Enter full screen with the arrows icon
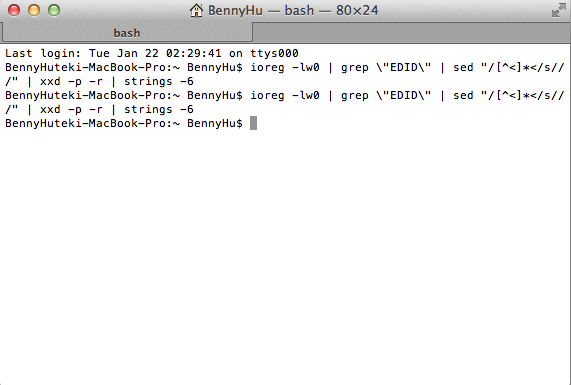The width and height of the screenshot is (571, 385). [x=558, y=10]
